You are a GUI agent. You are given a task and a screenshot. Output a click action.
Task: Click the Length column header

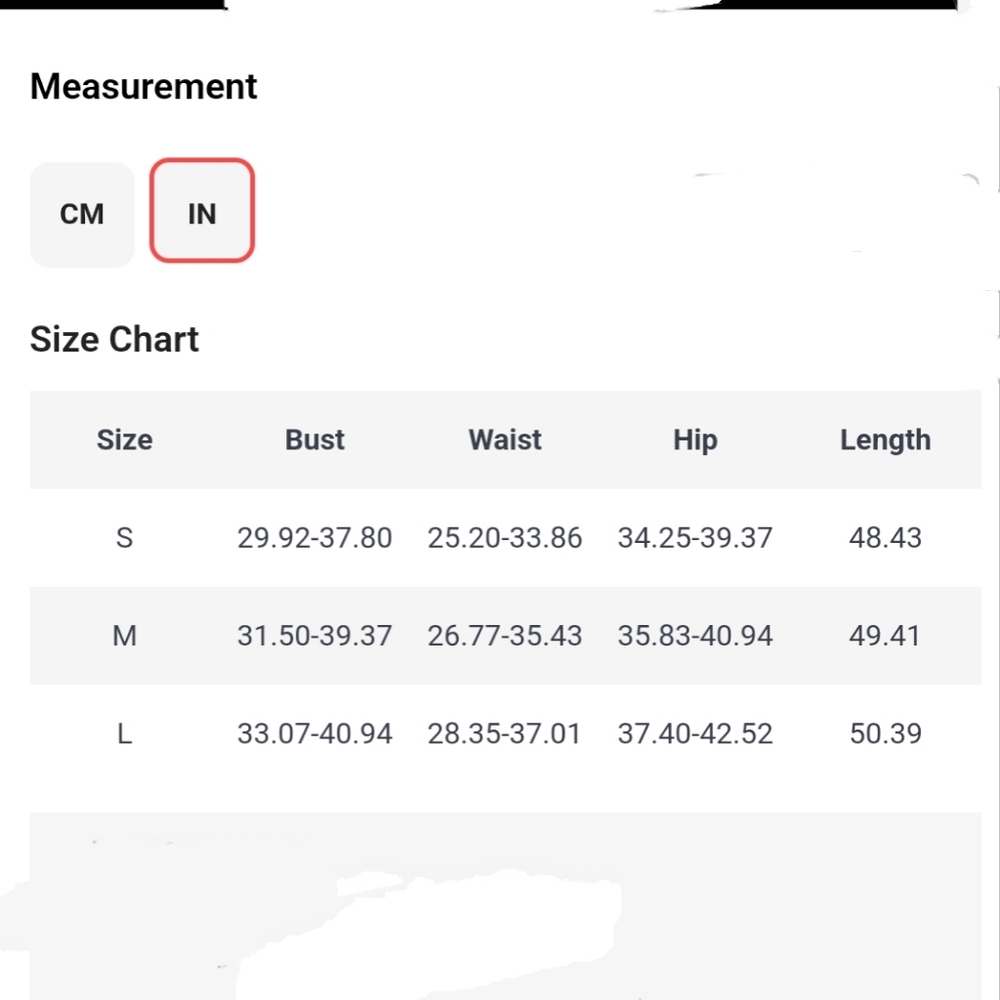click(x=885, y=441)
